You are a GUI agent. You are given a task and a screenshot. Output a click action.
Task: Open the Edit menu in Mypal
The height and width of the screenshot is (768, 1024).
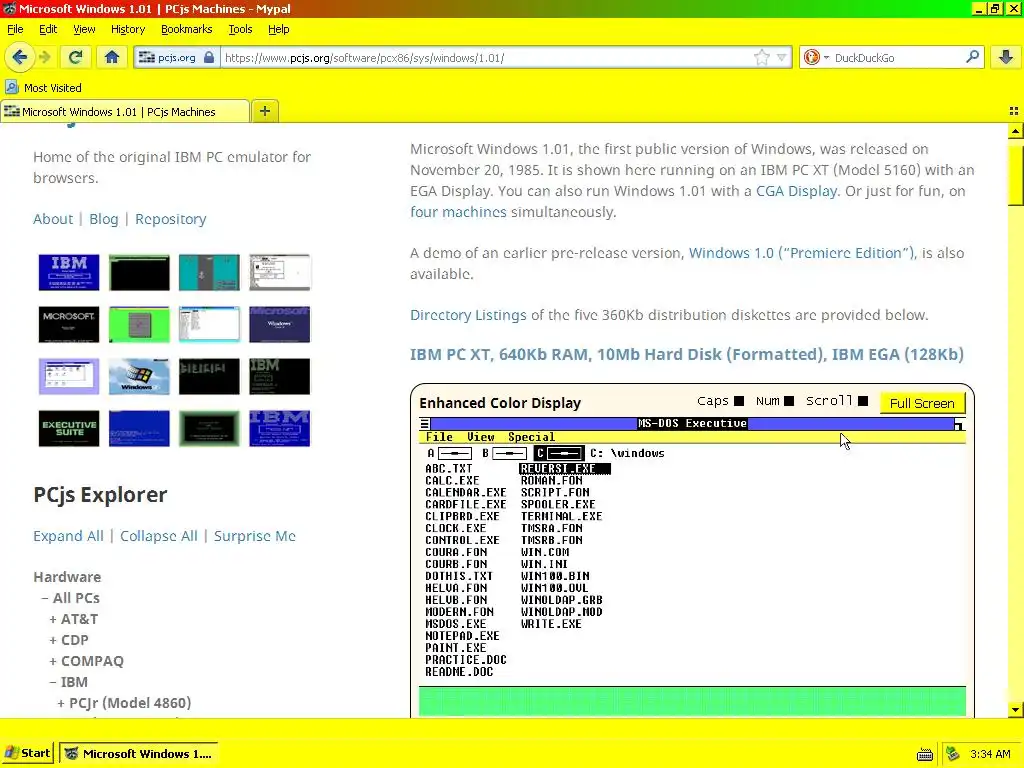point(48,29)
